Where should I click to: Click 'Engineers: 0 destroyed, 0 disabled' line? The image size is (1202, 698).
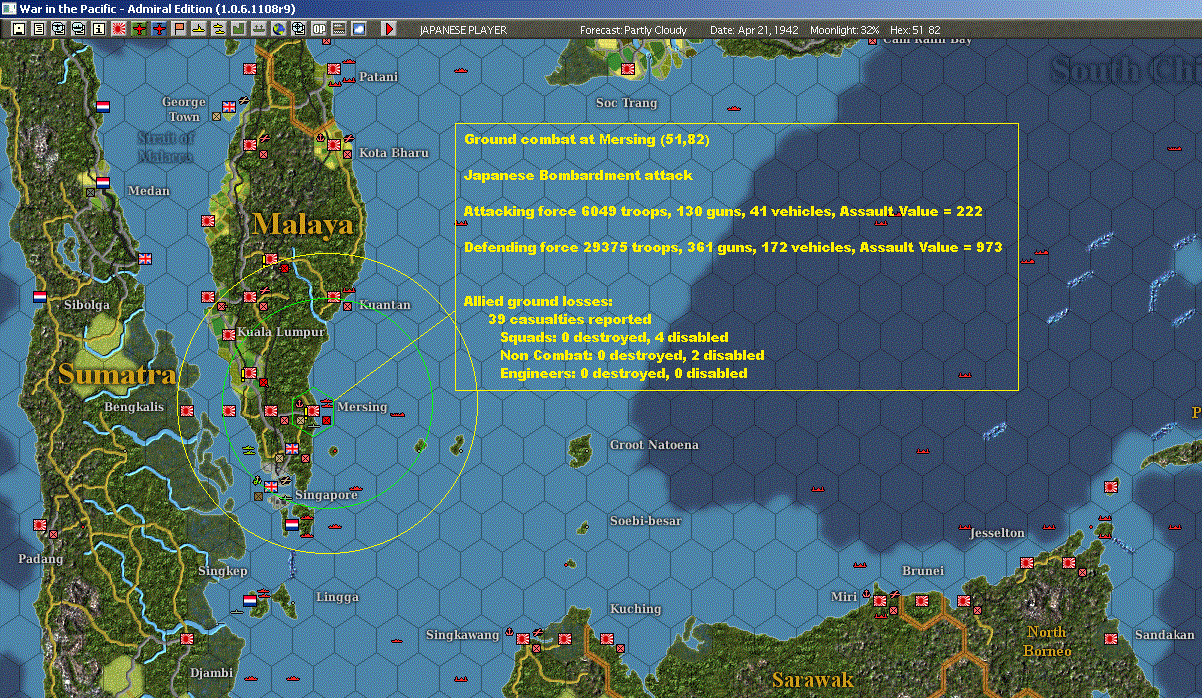[x=623, y=373]
